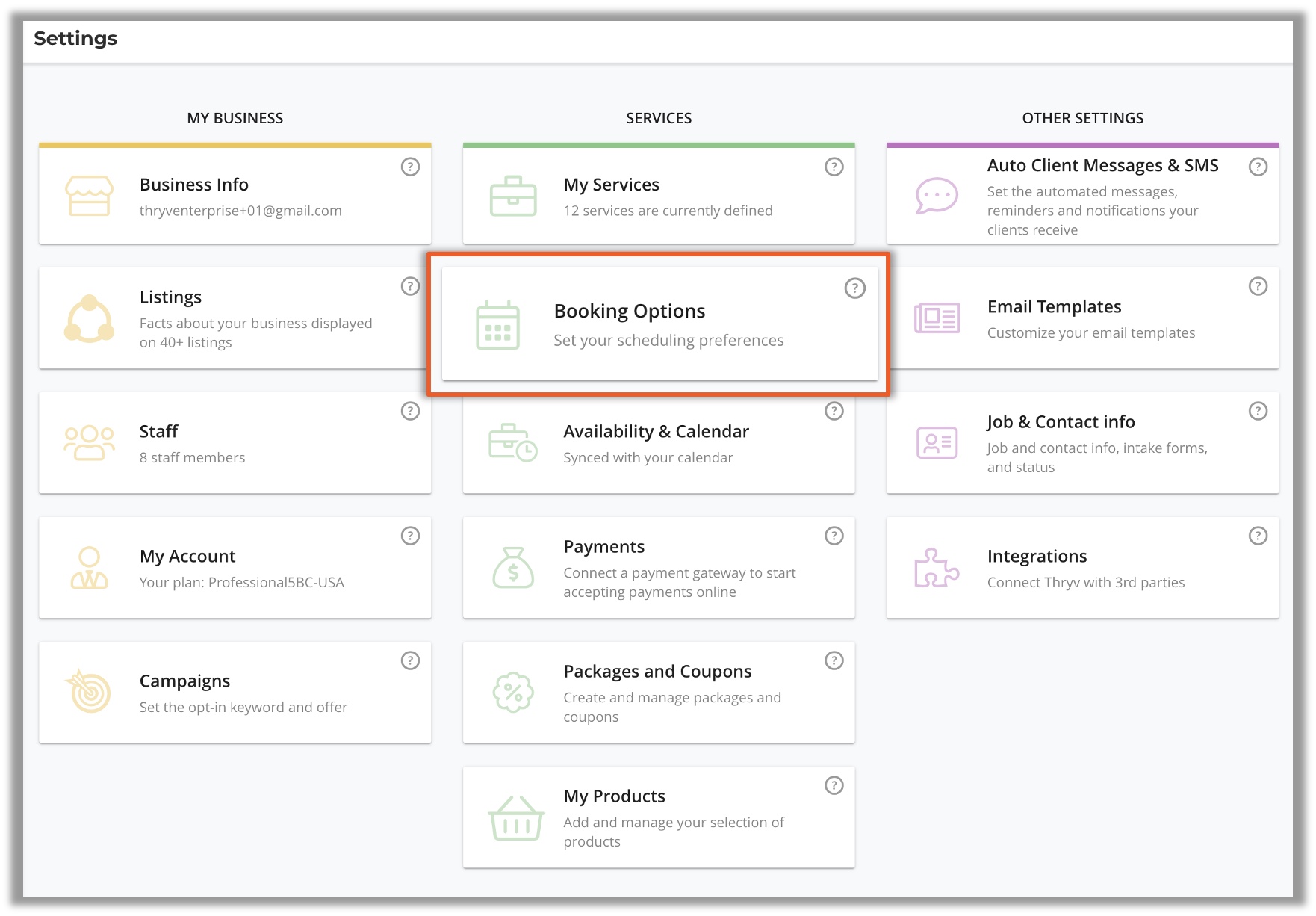This screenshot has height=916, width=1316.
Task: Open the My Account title
Action: tap(187, 557)
